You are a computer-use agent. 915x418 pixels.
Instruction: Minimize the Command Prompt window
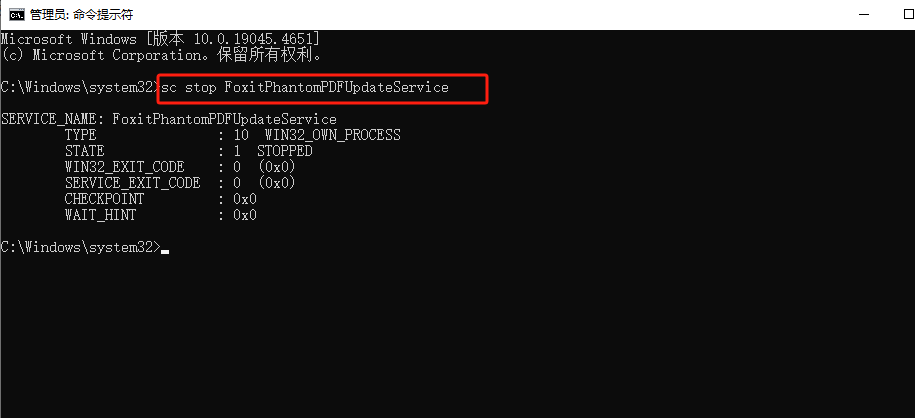865,15
